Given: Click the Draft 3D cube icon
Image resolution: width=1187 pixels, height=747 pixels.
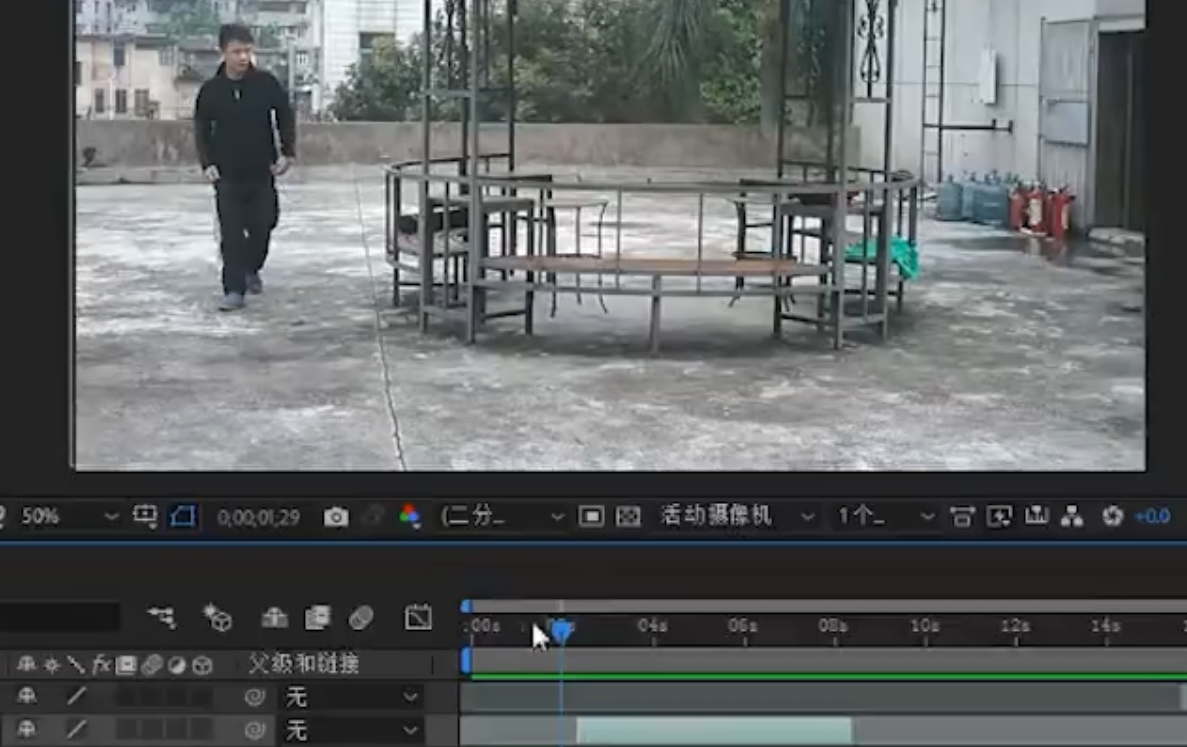Looking at the screenshot, I should tap(217, 618).
